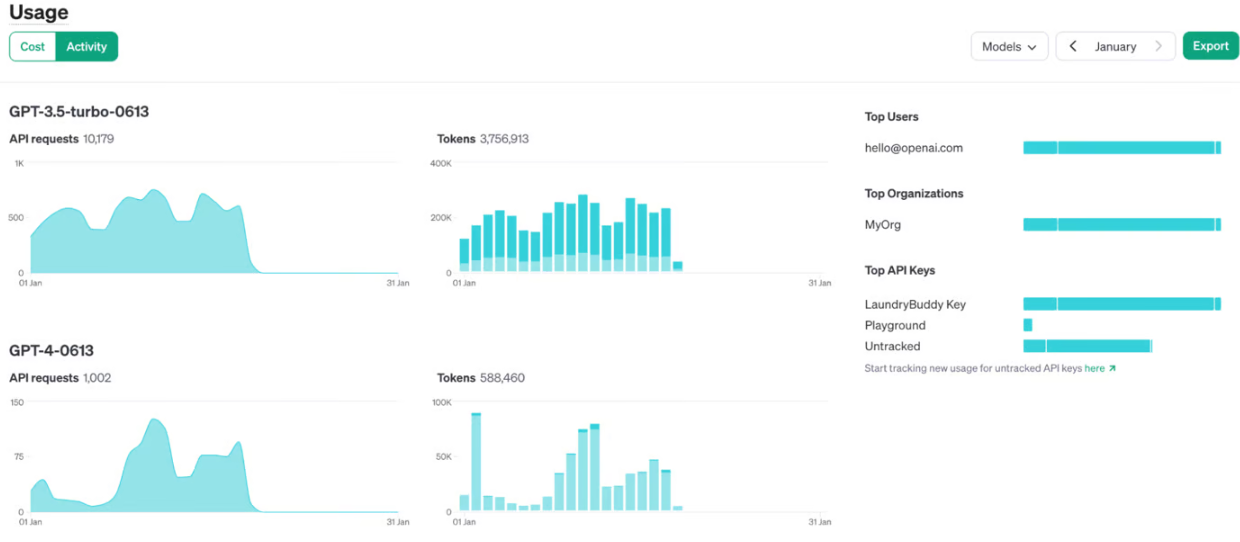This screenshot has width=1240, height=542.
Task: Select the Activity toggle
Action: coord(87,46)
